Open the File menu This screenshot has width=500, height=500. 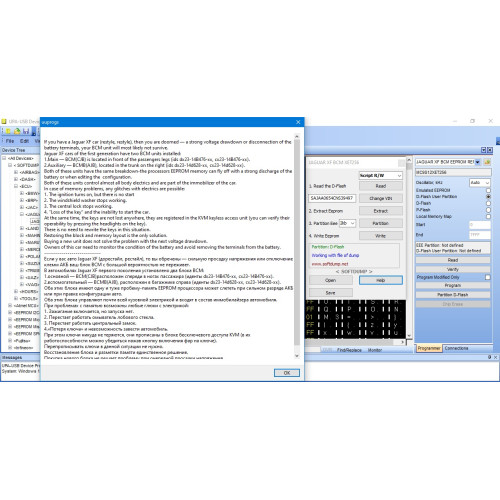coord(10,141)
